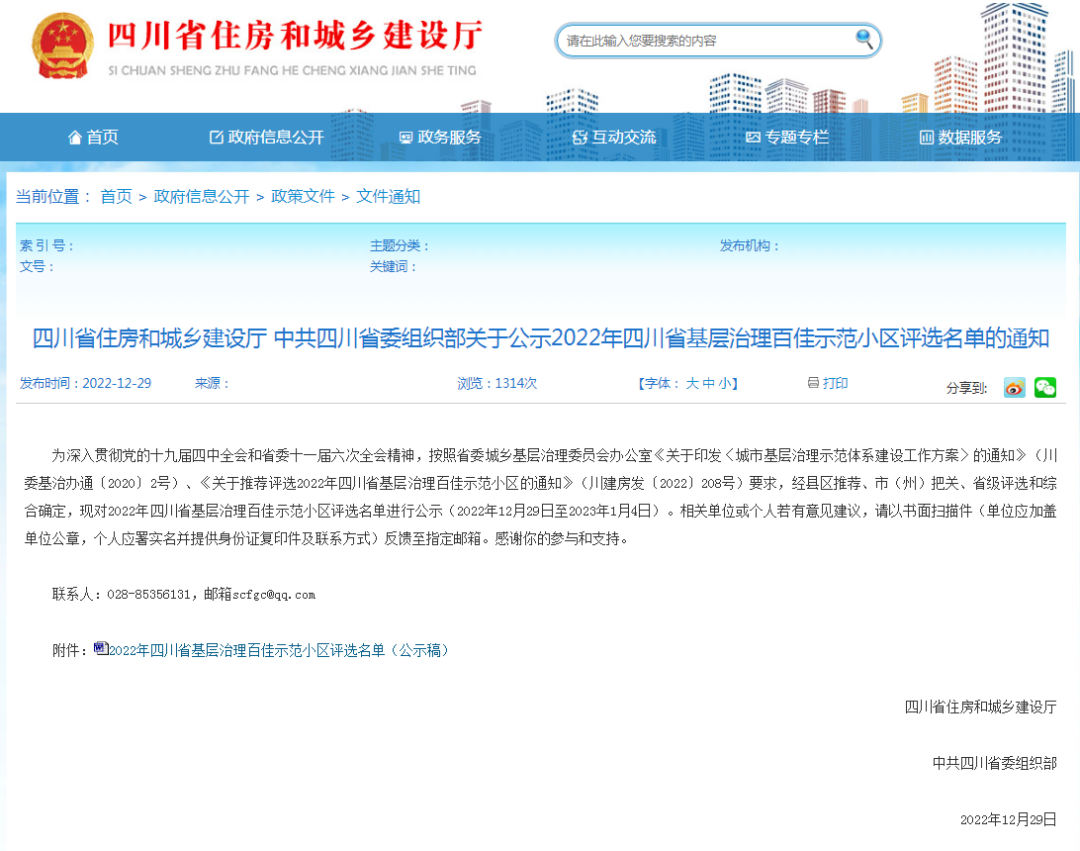Click the search magnifier icon
The width and height of the screenshot is (1080, 851).
click(x=862, y=40)
